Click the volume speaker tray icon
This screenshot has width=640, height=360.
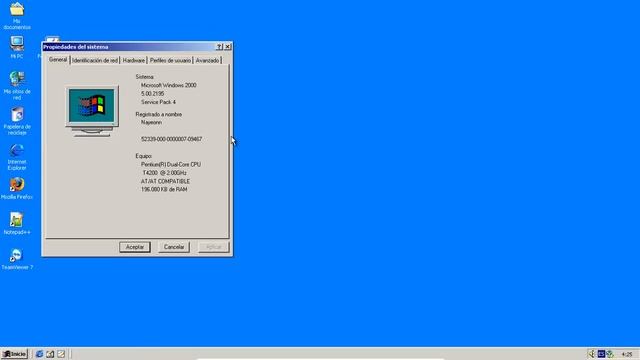[591, 354]
